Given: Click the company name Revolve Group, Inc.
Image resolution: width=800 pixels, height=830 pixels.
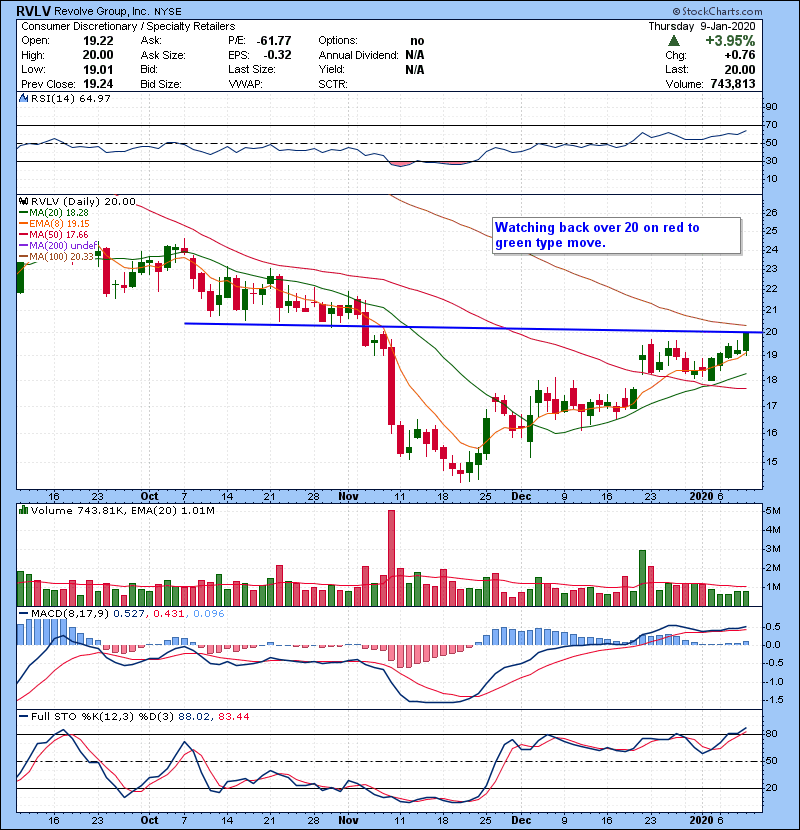Looking at the screenshot, I should pos(102,11).
